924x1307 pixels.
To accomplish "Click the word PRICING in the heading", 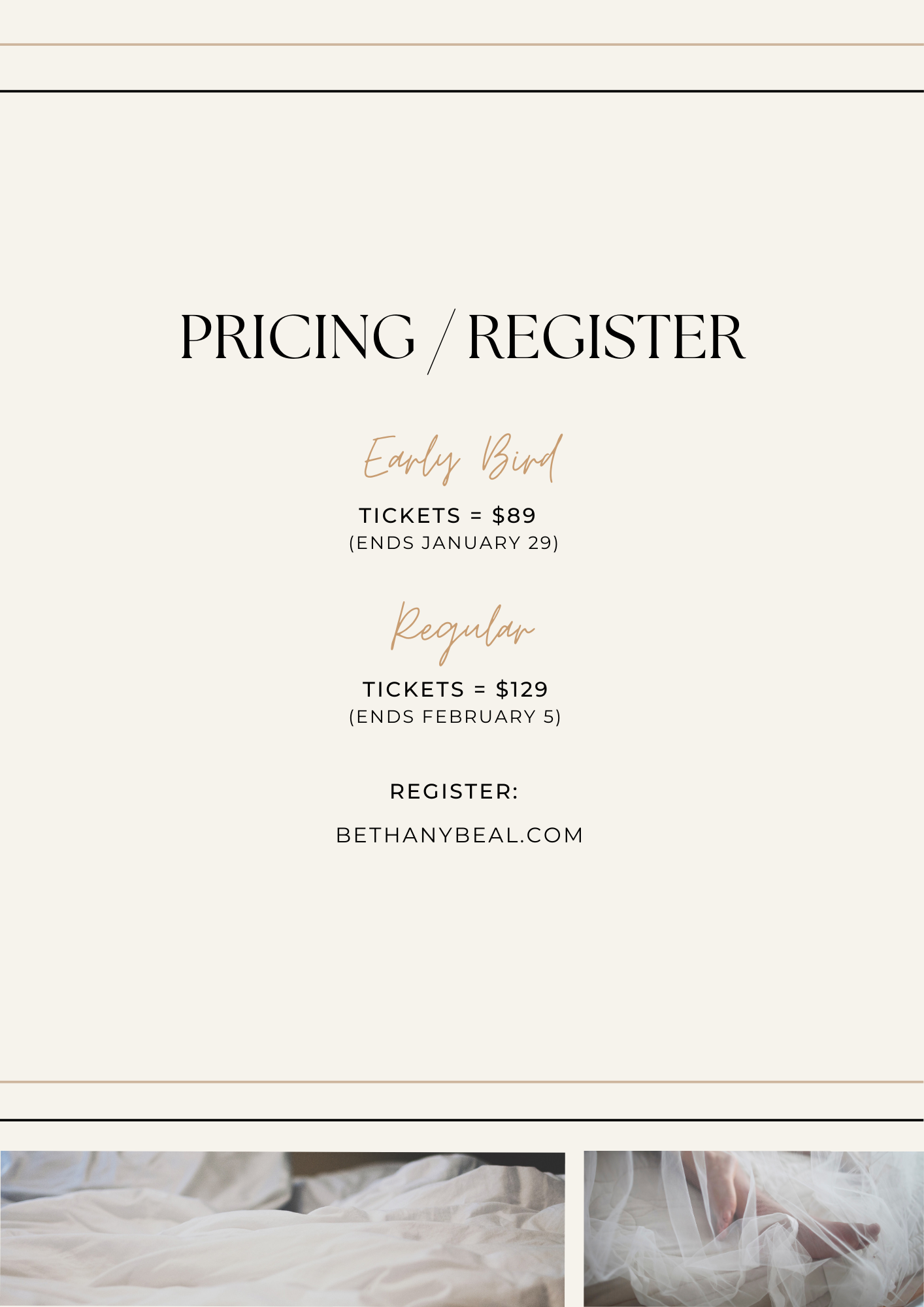I will [x=297, y=337].
